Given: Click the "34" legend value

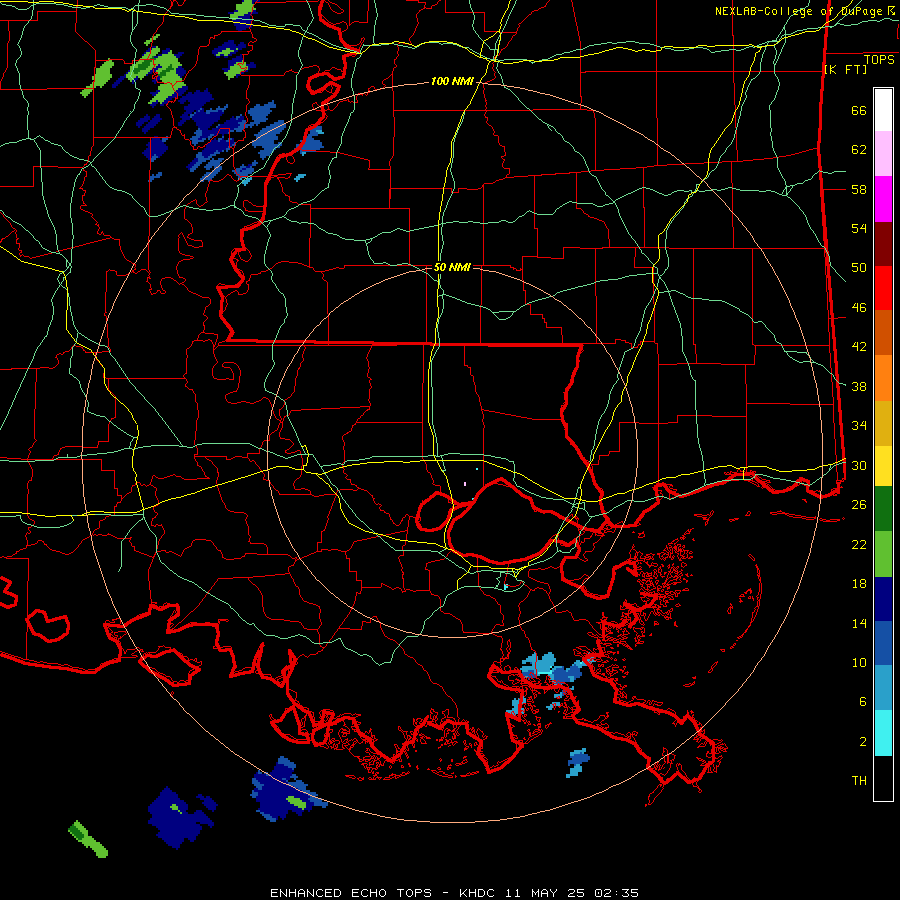Looking at the screenshot, I should [x=859, y=426].
